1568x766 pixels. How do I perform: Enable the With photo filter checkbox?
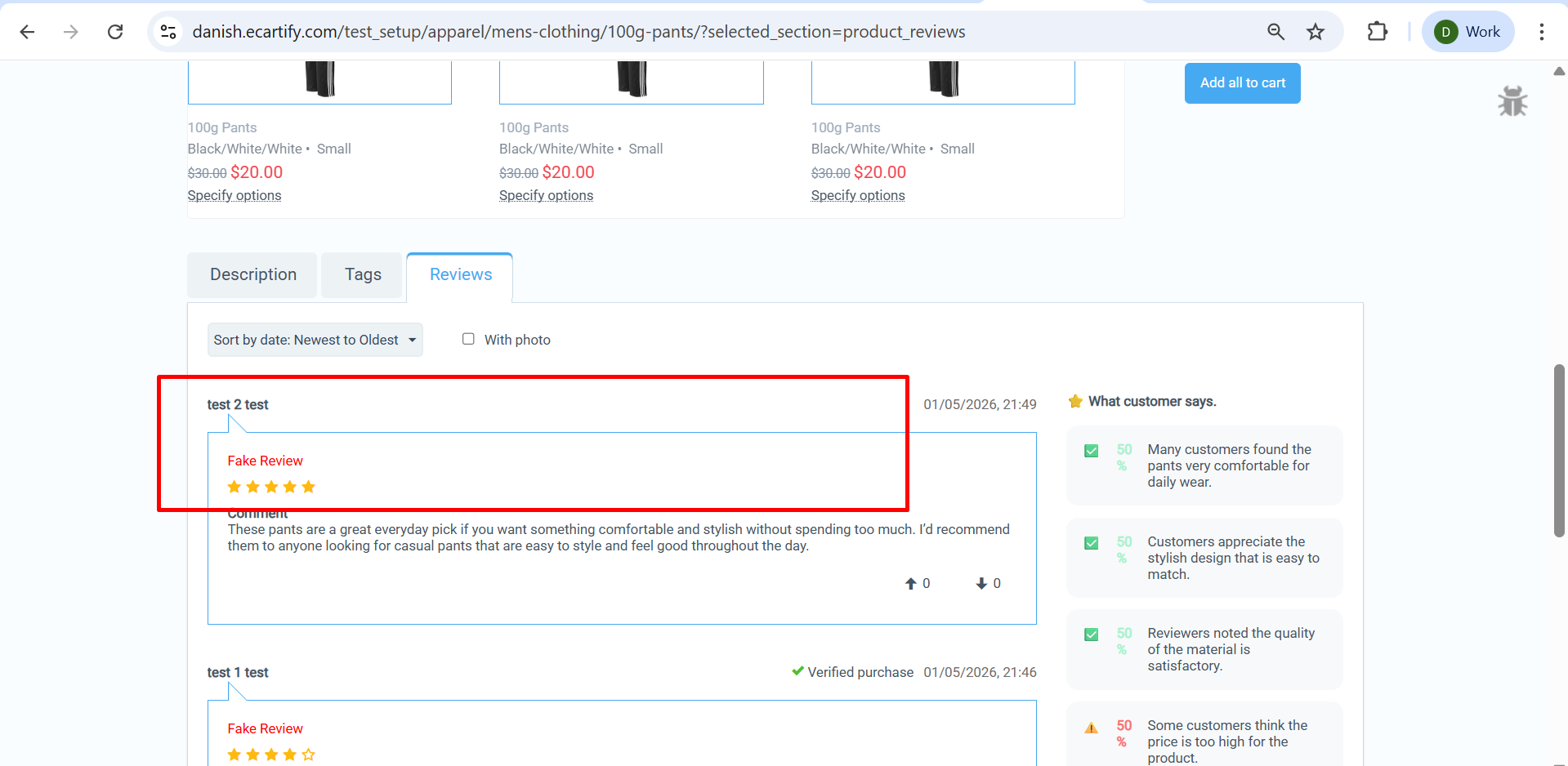tap(468, 339)
